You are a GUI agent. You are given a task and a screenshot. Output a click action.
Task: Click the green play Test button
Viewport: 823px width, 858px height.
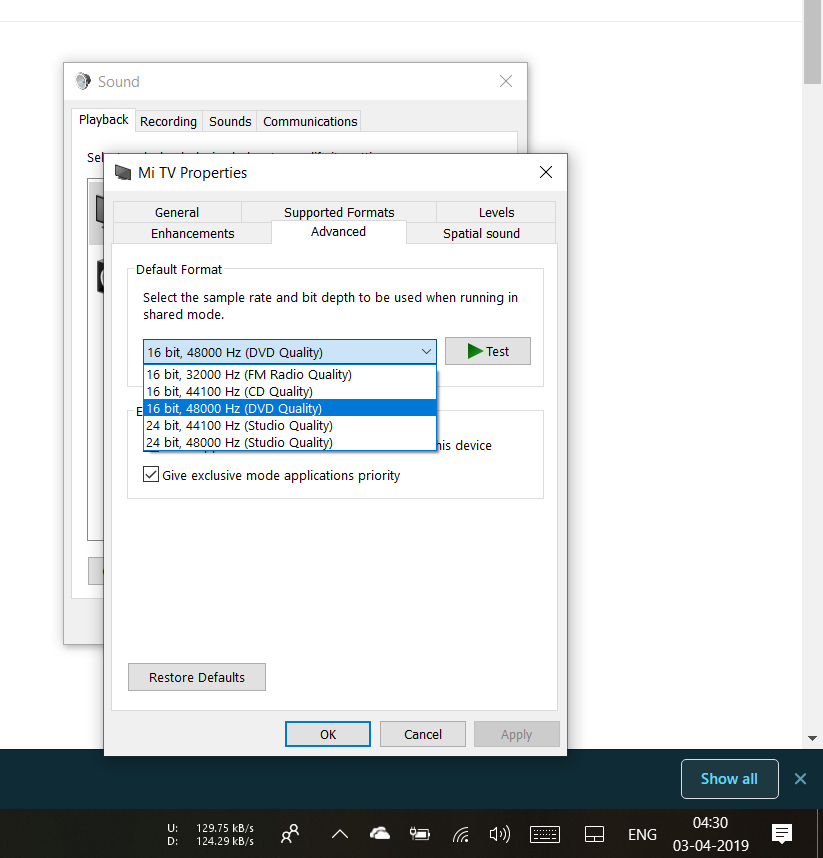(488, 351)
